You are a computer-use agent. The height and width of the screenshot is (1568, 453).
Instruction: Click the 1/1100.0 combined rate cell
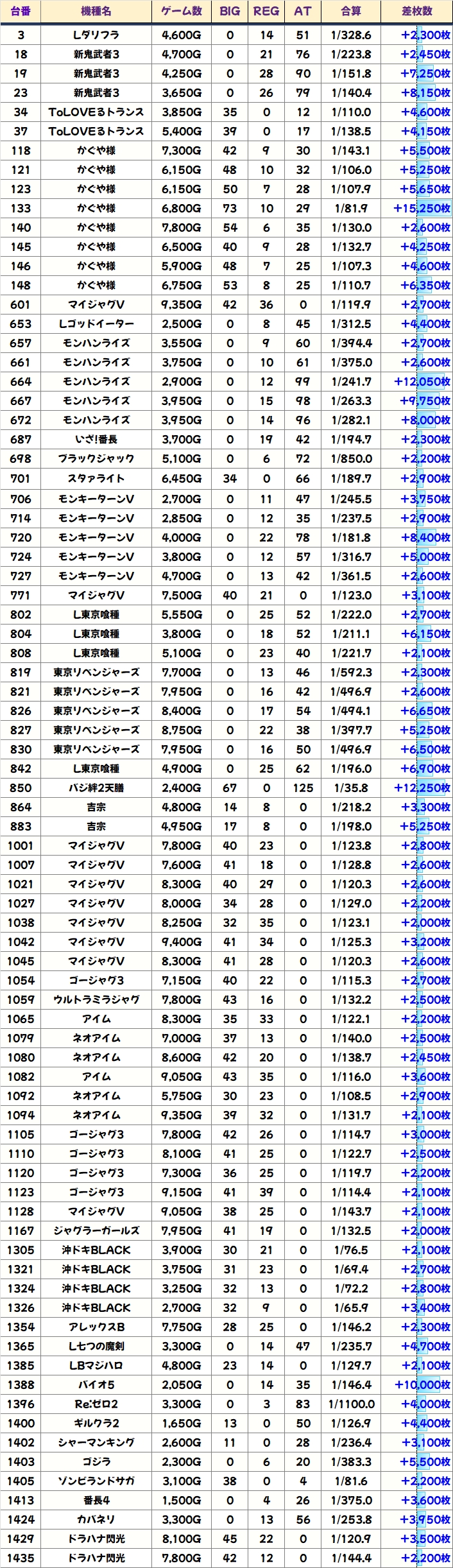point(351,1404)
